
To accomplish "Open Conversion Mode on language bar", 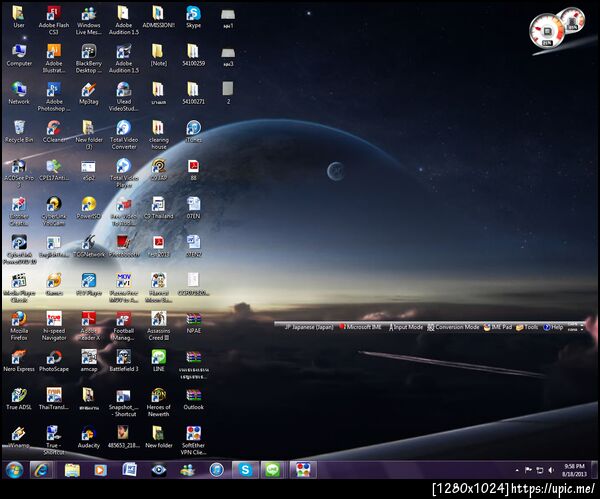I will click(453, 327).
